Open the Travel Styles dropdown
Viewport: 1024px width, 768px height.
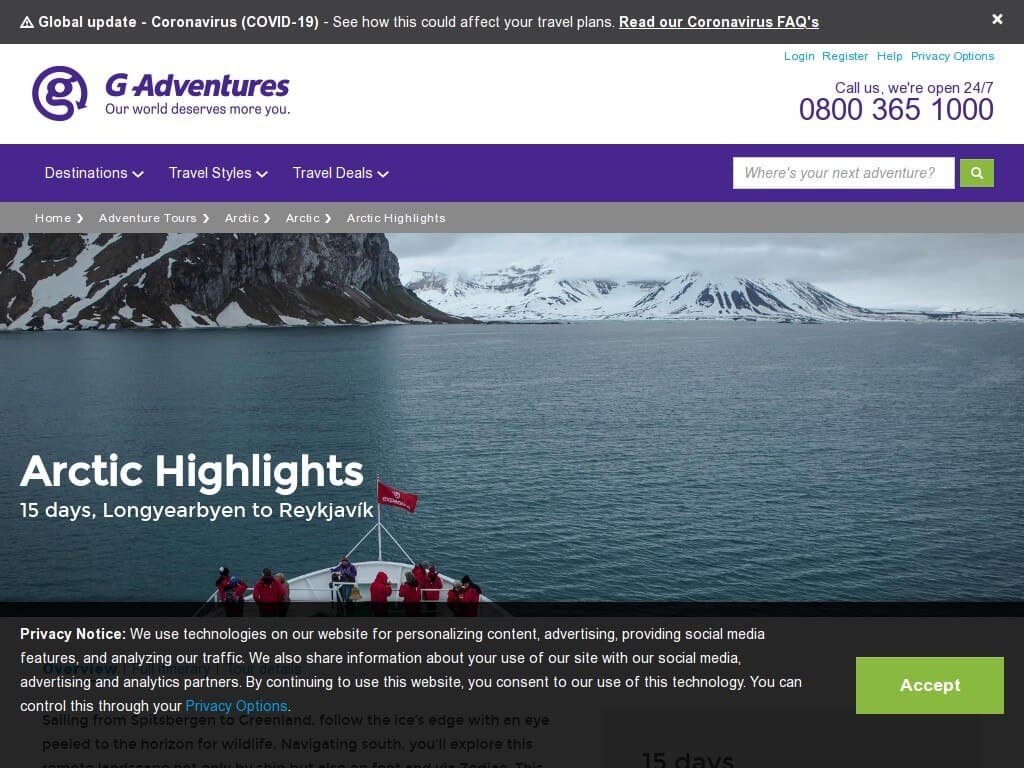pyautogui.click(x=218, y=173)
